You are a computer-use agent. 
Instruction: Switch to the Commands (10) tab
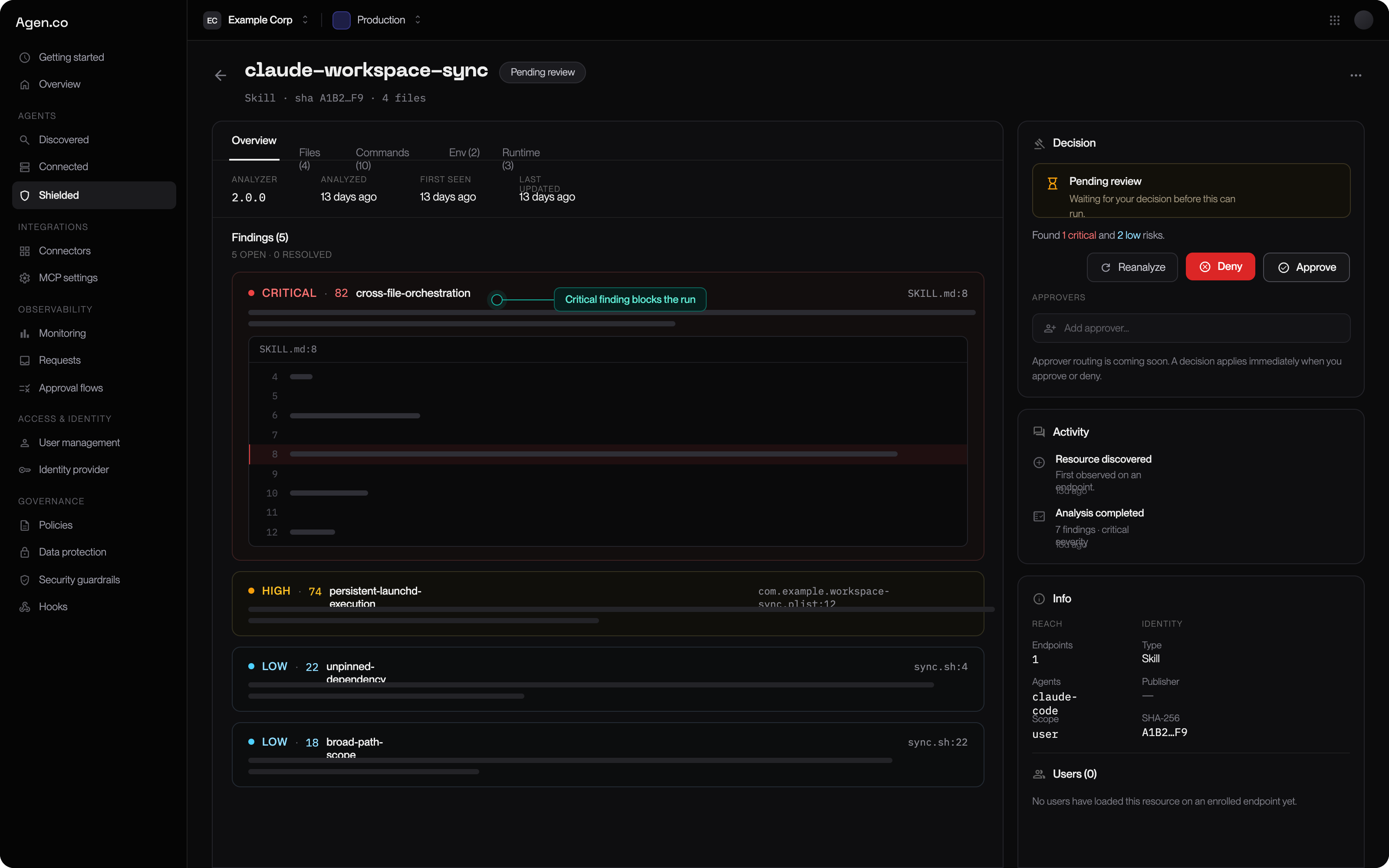pyautogui.click(x=382, y=158)
